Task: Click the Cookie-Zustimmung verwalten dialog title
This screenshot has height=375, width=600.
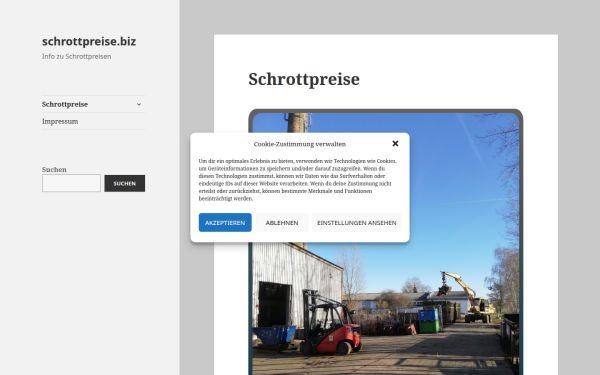Action: (x=300, y=144)
